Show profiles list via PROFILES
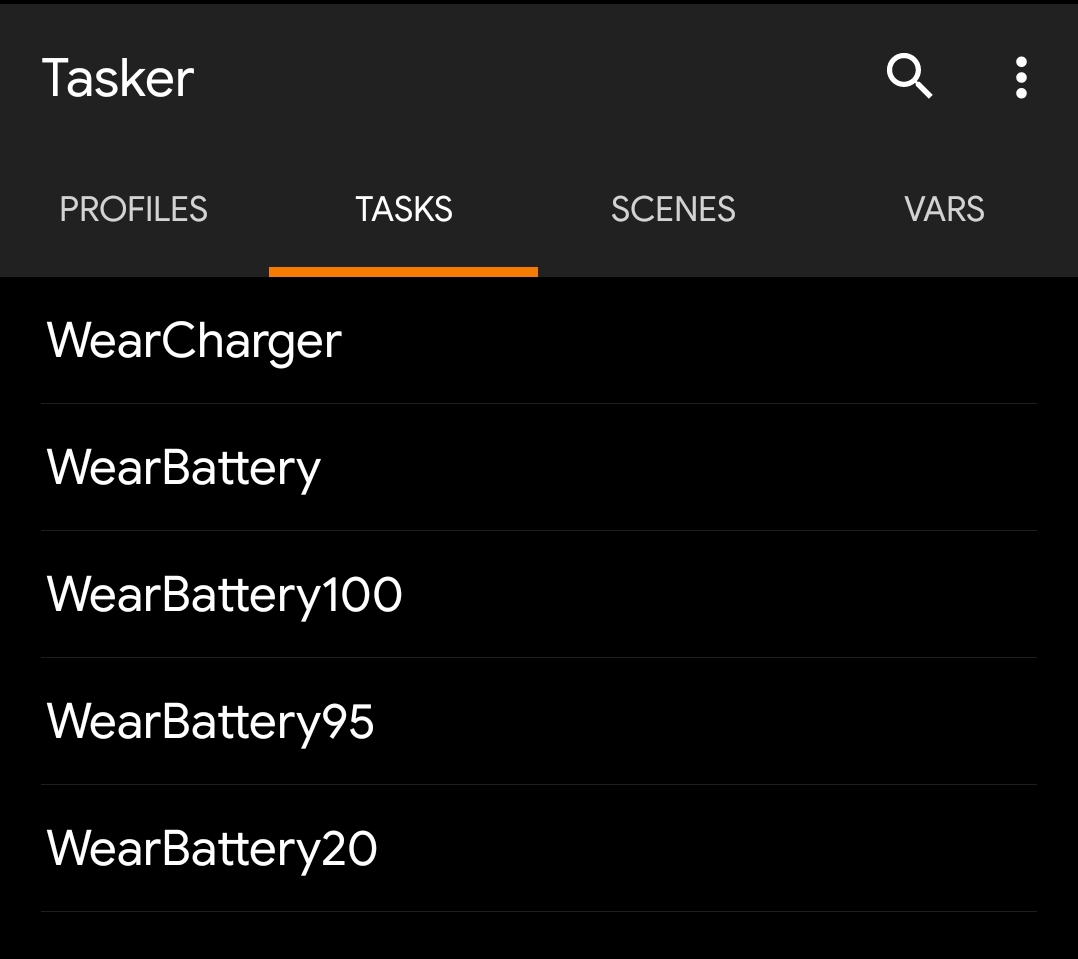The height and width of the screenshot is (959, 1078). tap(133, 209)
